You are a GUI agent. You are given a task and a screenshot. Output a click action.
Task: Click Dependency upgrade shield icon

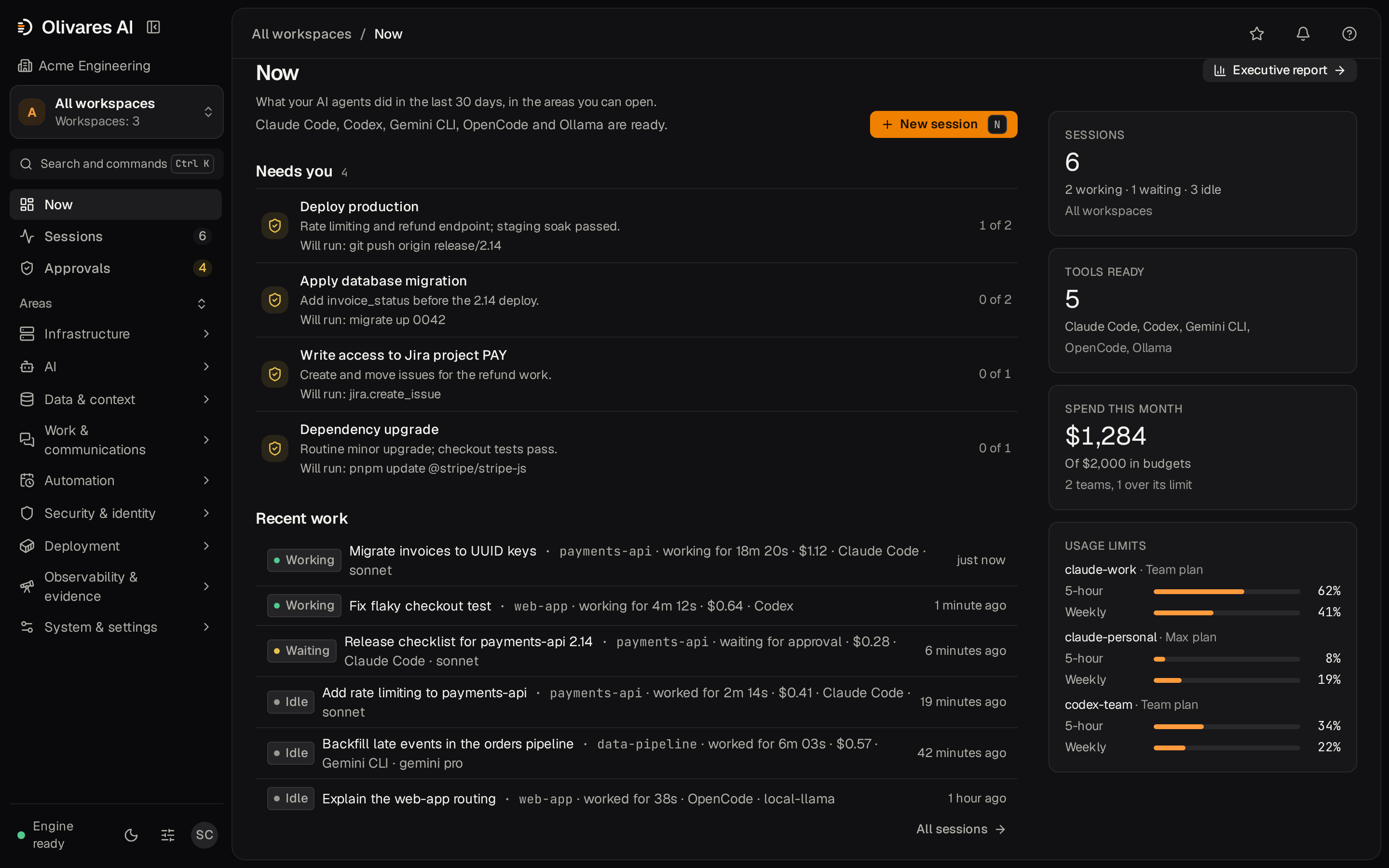275,448
